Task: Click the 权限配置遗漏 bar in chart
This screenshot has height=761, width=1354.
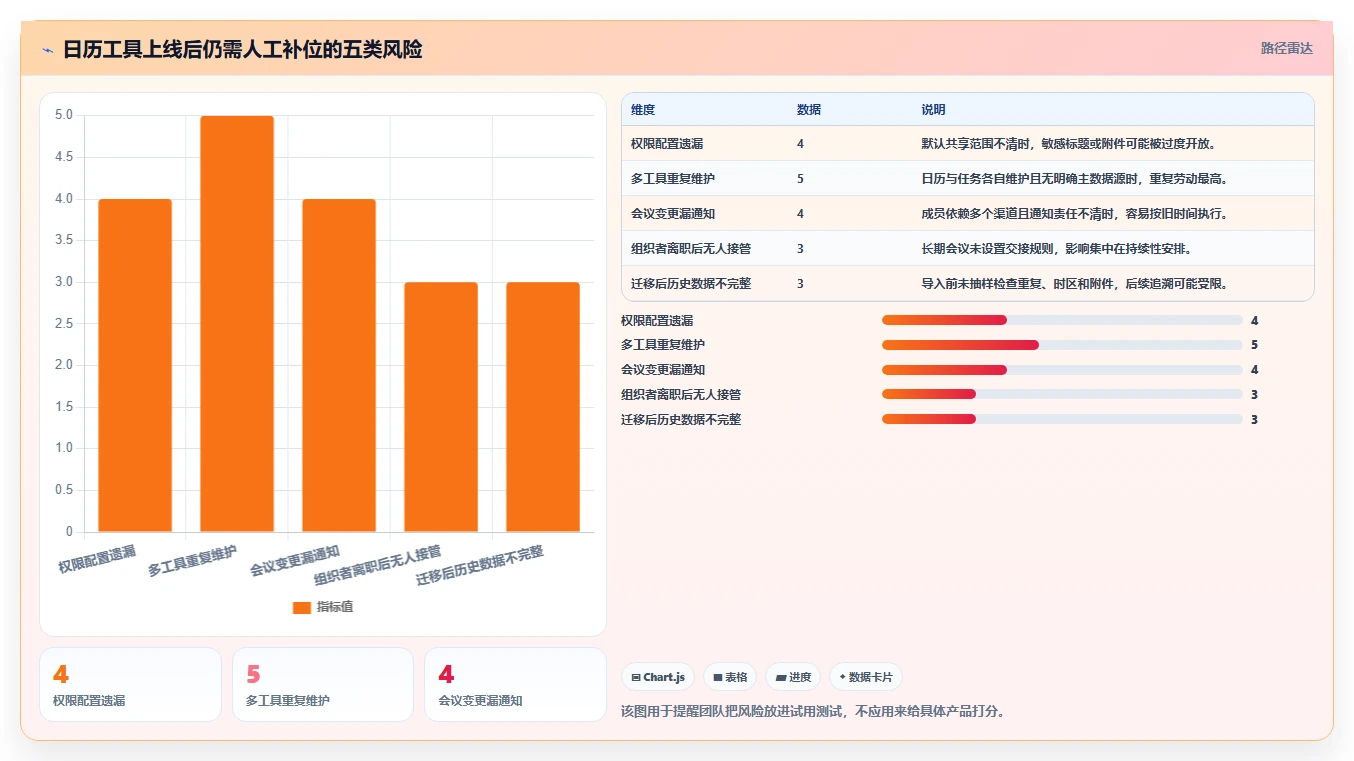Action: [x=135, y=365]
